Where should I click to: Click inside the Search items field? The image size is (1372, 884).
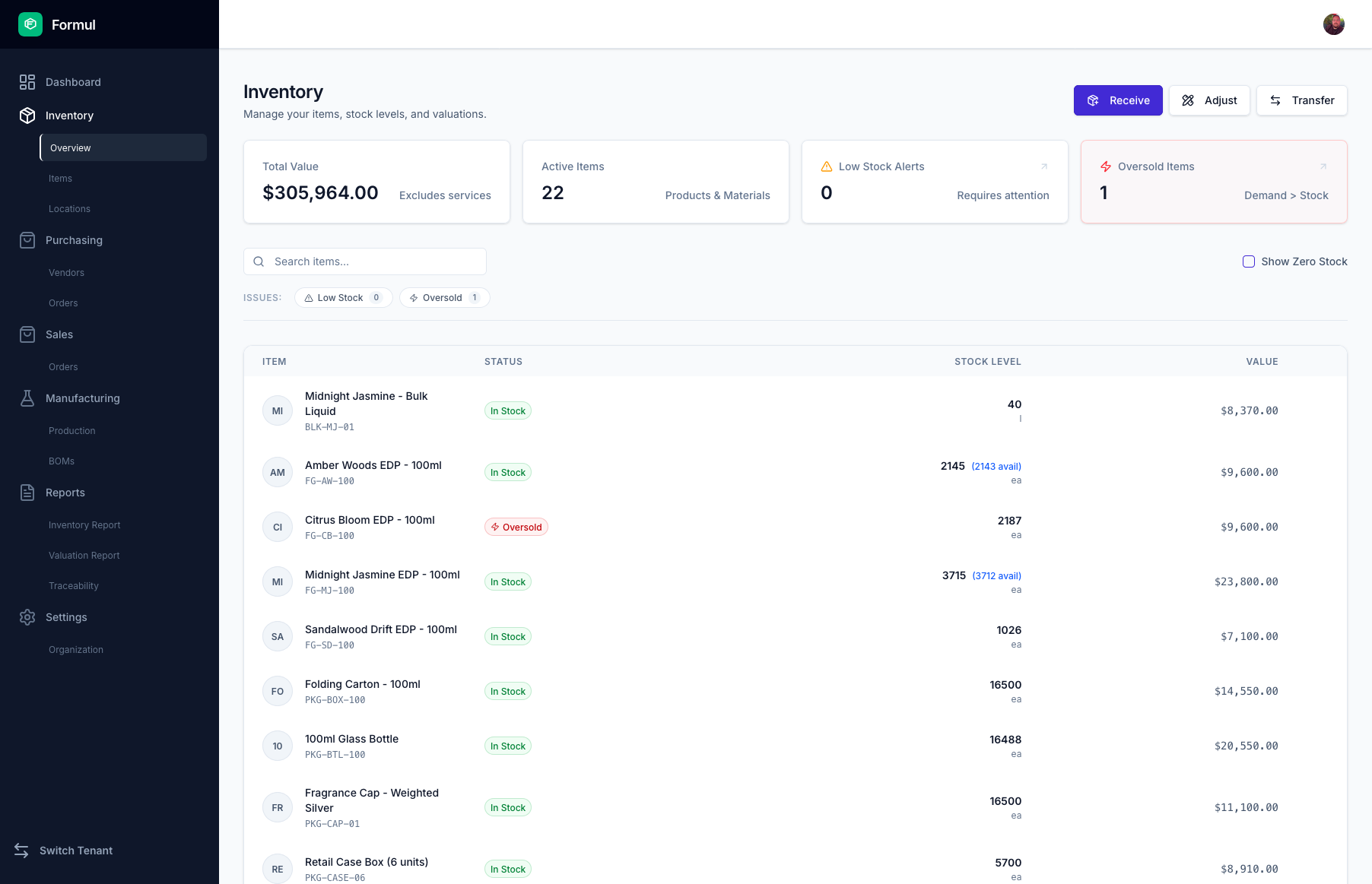(x=365, y=261)
